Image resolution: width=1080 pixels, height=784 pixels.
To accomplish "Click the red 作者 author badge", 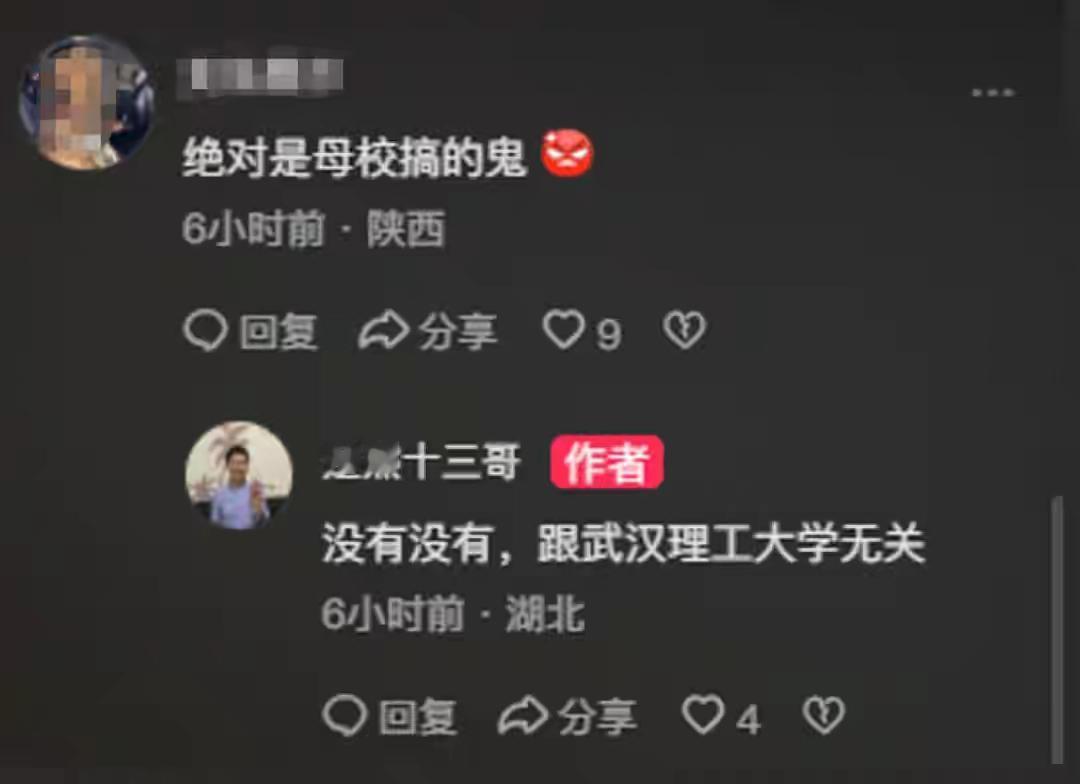I will [x=607, y=462].
